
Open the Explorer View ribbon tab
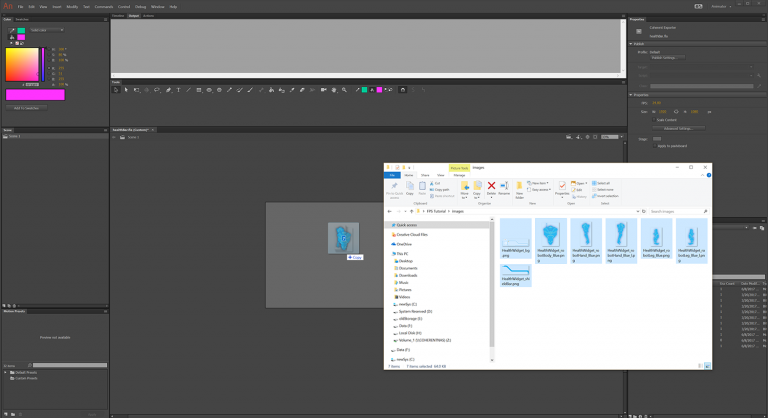point(440,175)
